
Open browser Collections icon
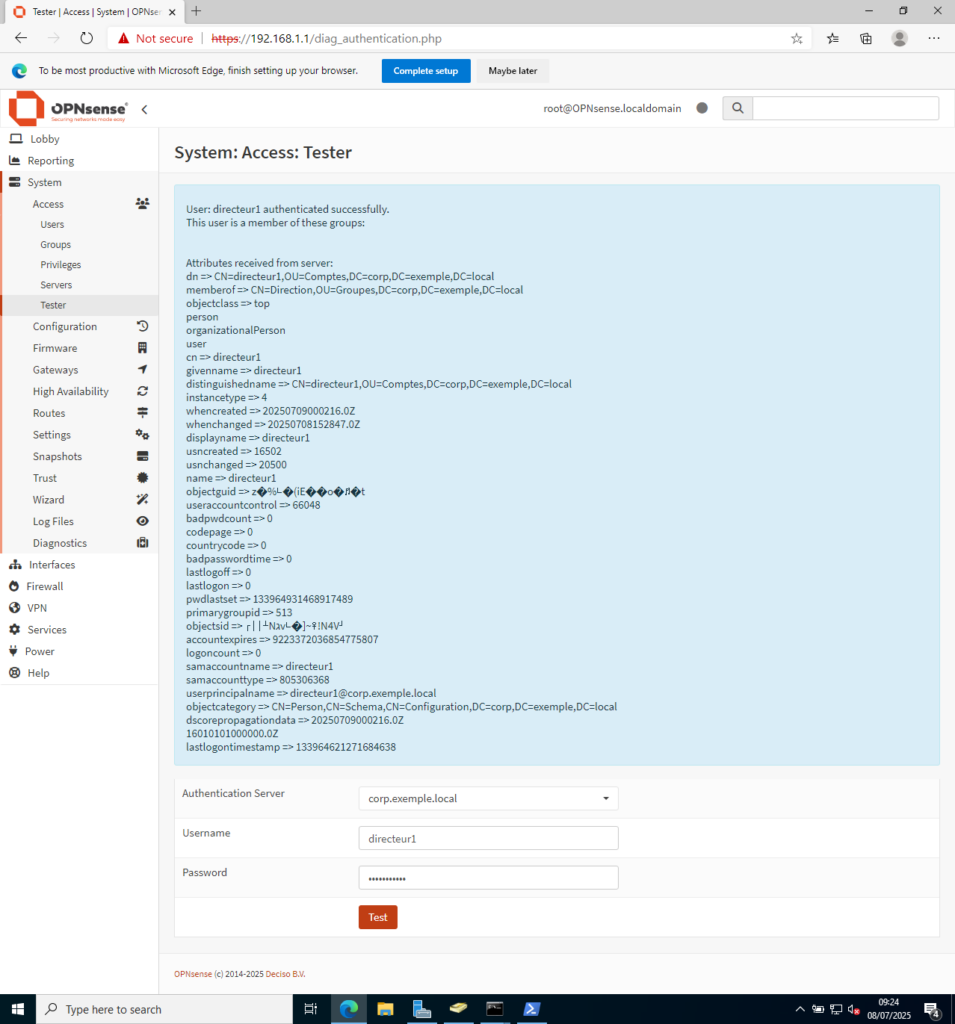tap(866, 39)
